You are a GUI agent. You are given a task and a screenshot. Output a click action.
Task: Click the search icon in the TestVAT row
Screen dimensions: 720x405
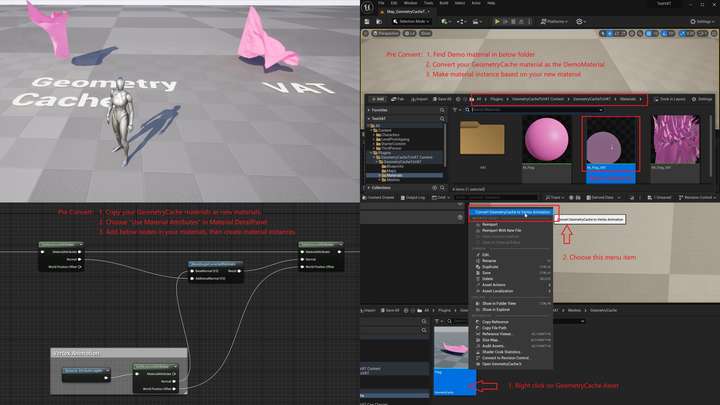[442, 118]
